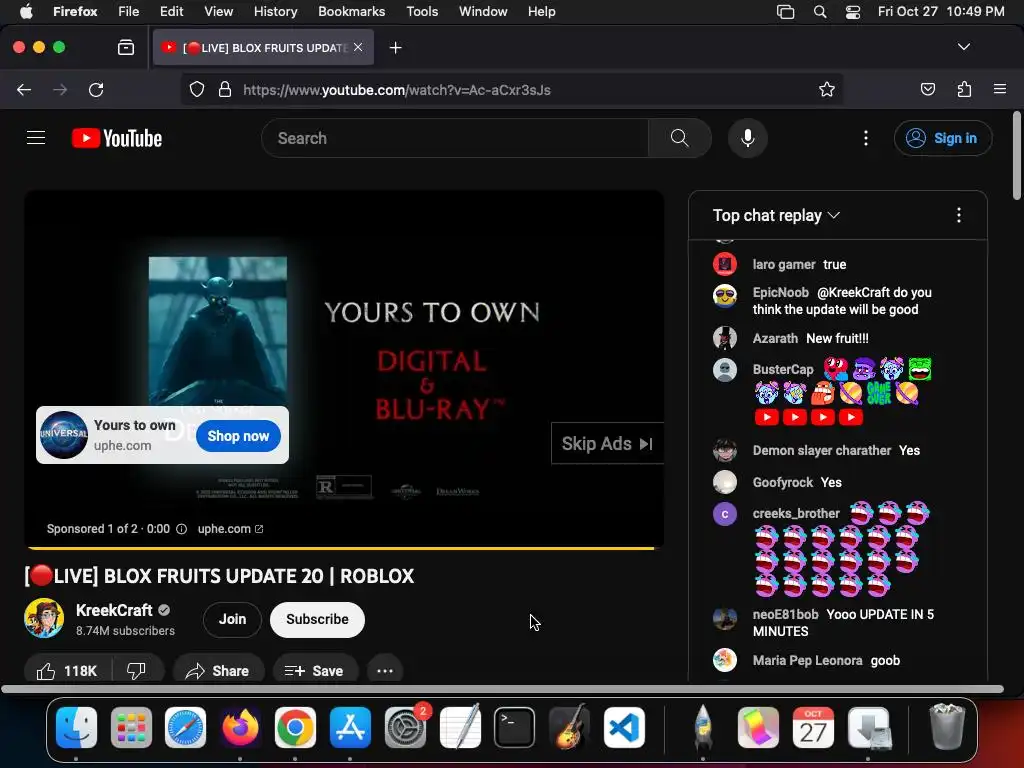
Task: Open Firefox View tab overview icon
Action: click(x=126, y=47)
